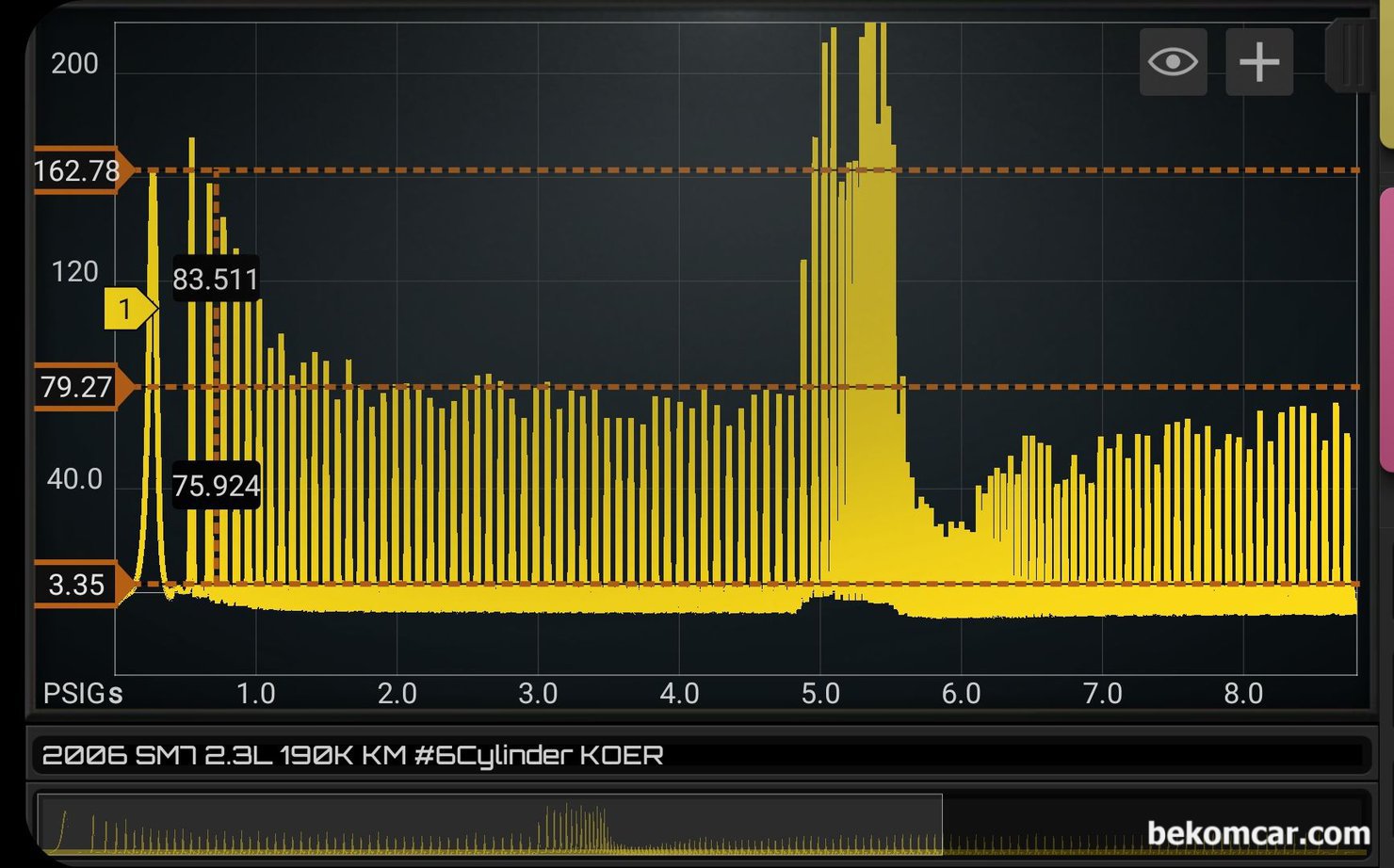The image size is (1394, 868).
Task: Click the 162.78 horizontal cursor handle
Action: tap(80, 170)
